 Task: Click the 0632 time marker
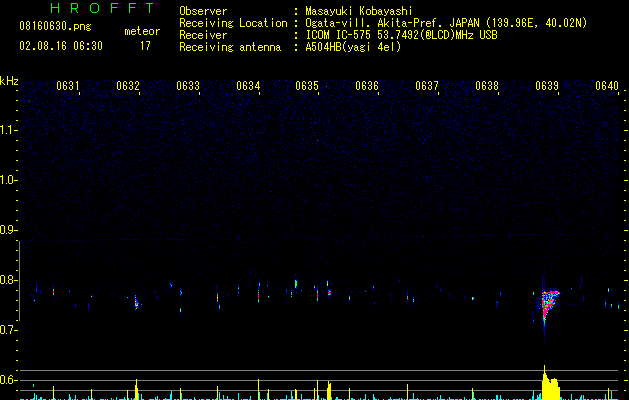(x=128, y=86)
